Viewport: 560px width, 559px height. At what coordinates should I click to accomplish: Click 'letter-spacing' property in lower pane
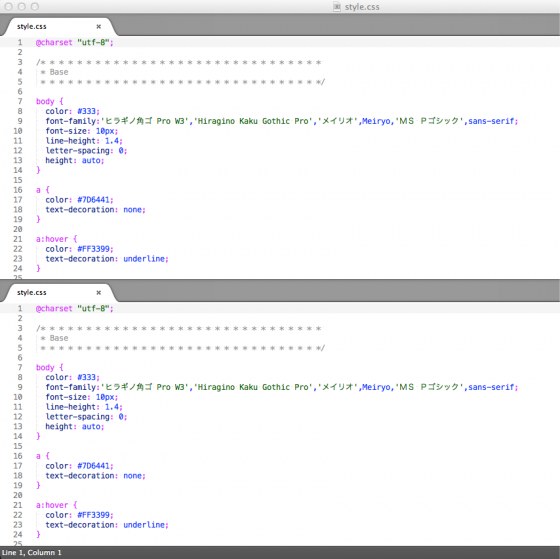[78, 417]
